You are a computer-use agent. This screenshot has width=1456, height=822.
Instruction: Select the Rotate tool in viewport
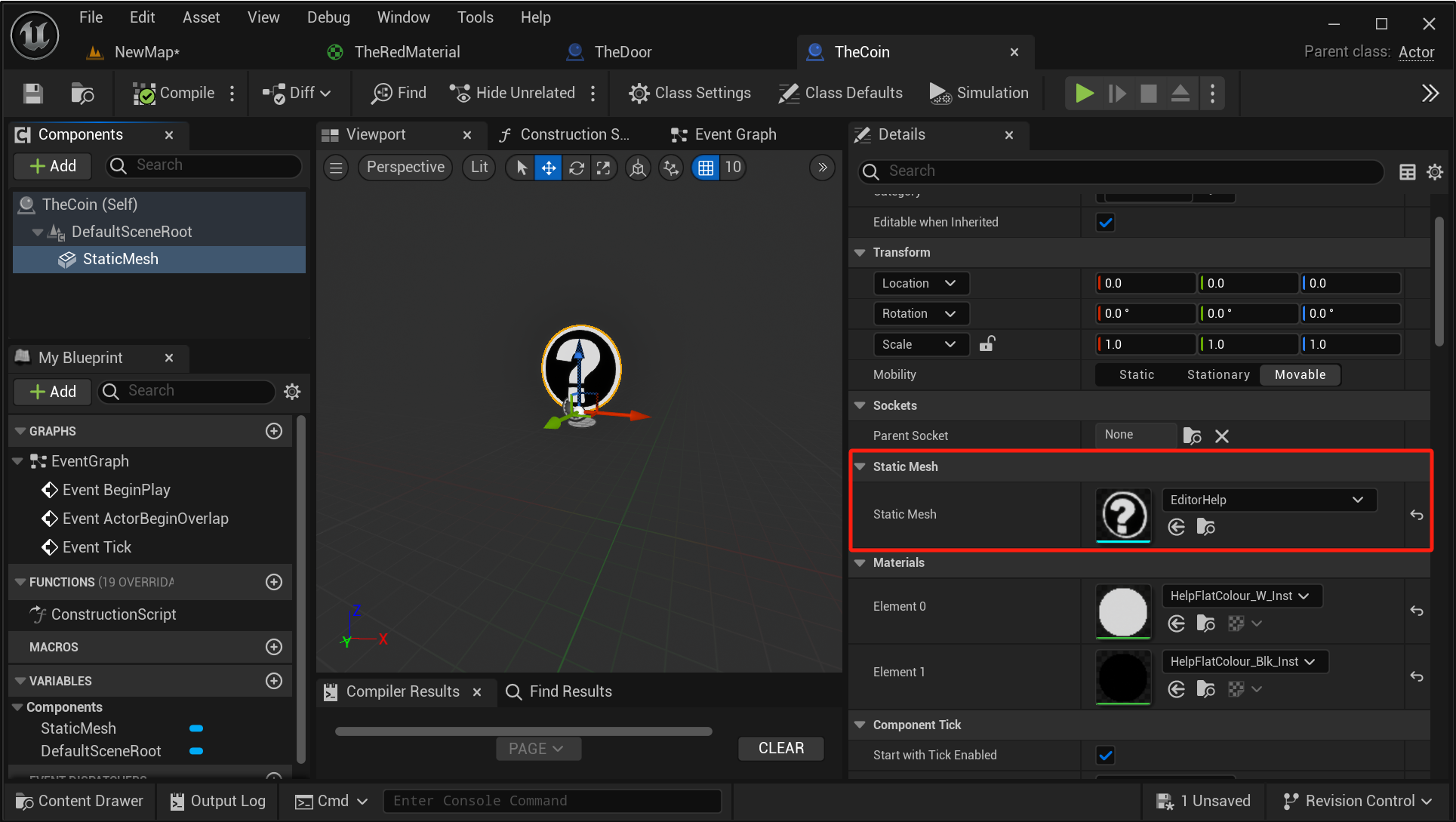576,168
